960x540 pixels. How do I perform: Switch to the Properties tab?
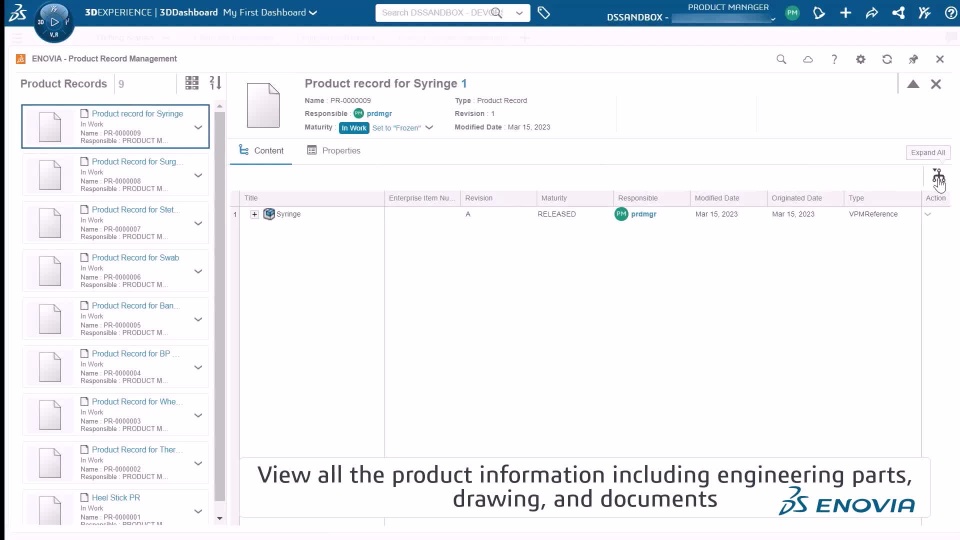pos(334,151)
